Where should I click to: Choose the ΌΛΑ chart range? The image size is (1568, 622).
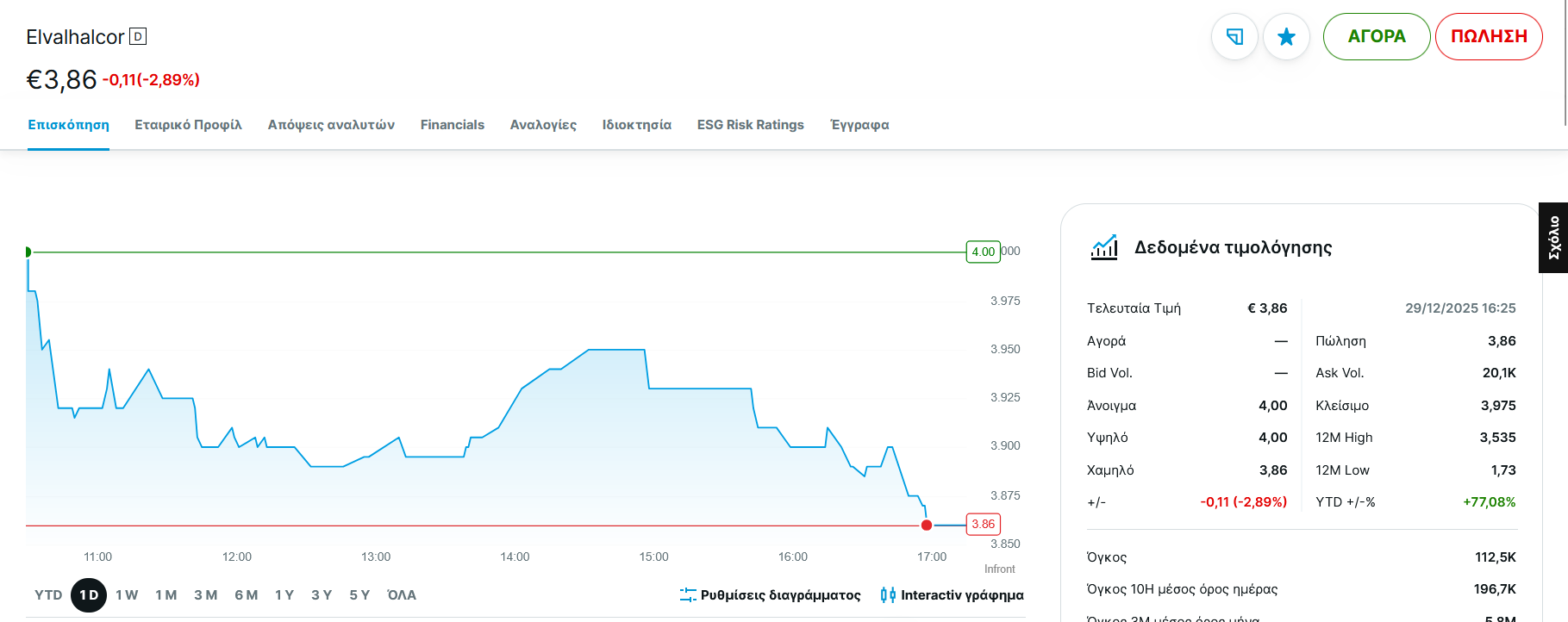pyautogui.click(x=402, y=595)
